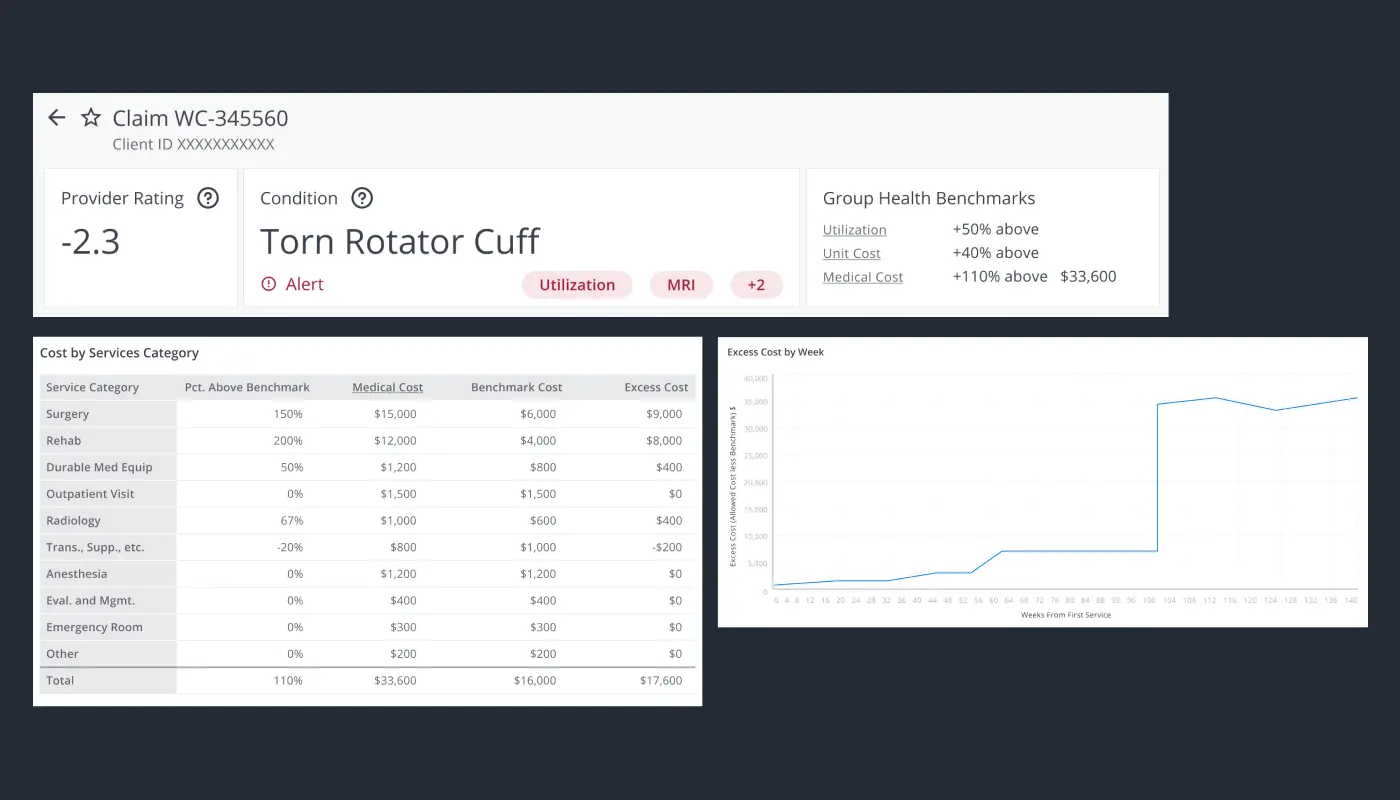Click the back arrow to return

tap(57, 117)
